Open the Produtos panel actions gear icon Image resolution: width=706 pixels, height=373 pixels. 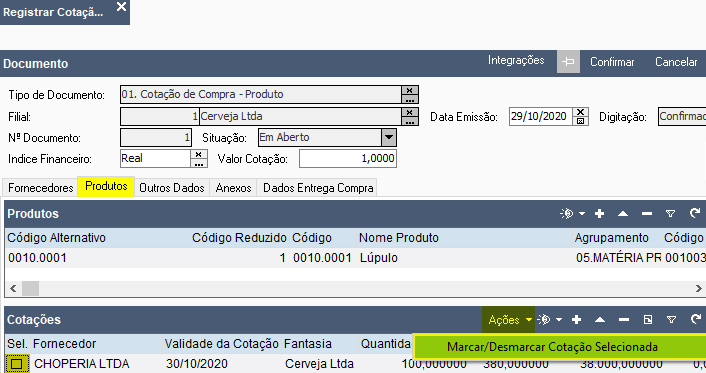click(x=567, y=214)
